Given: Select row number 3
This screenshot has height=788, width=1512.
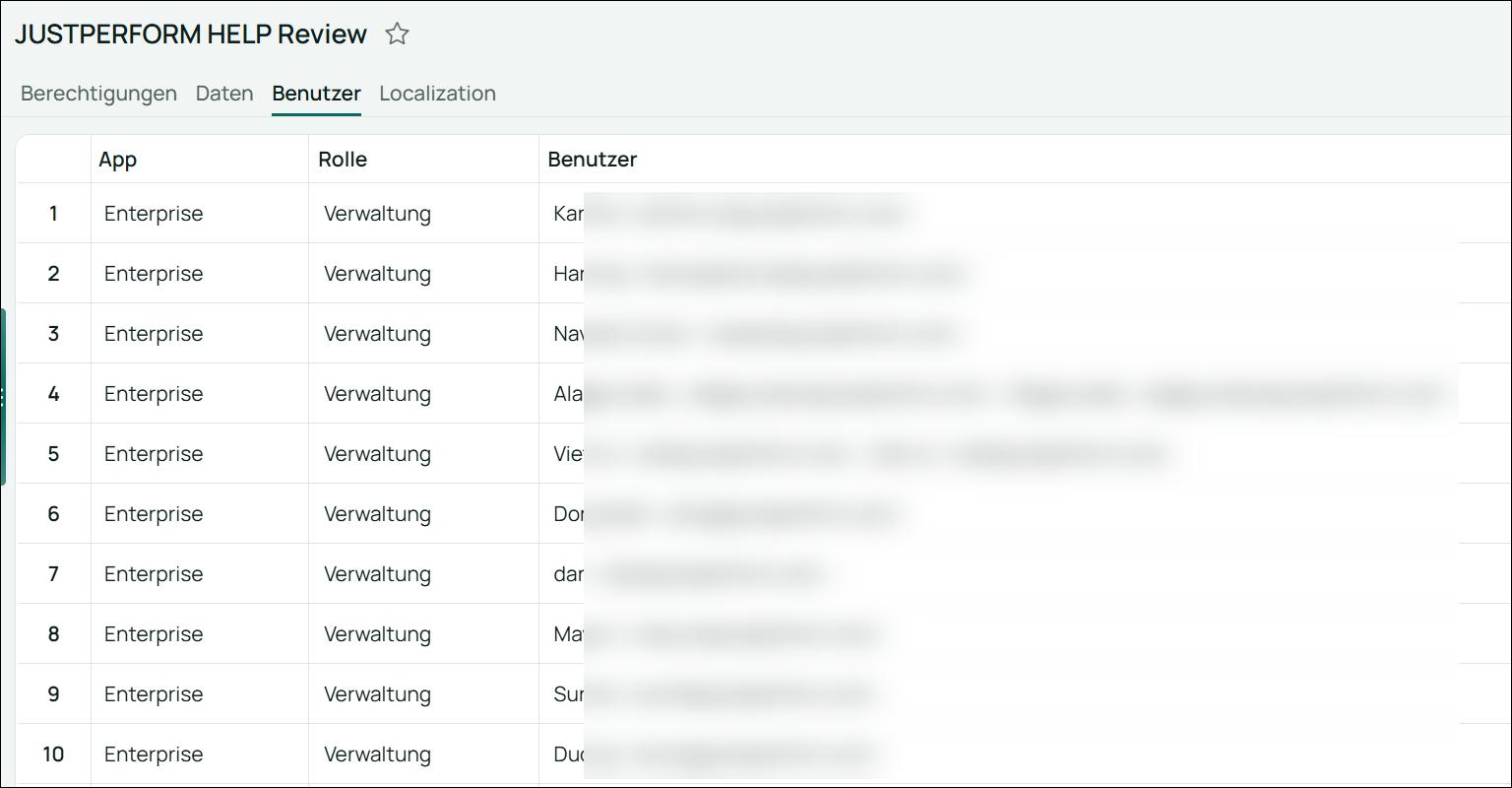Looking at the screenshot, I should coord(53,333).
